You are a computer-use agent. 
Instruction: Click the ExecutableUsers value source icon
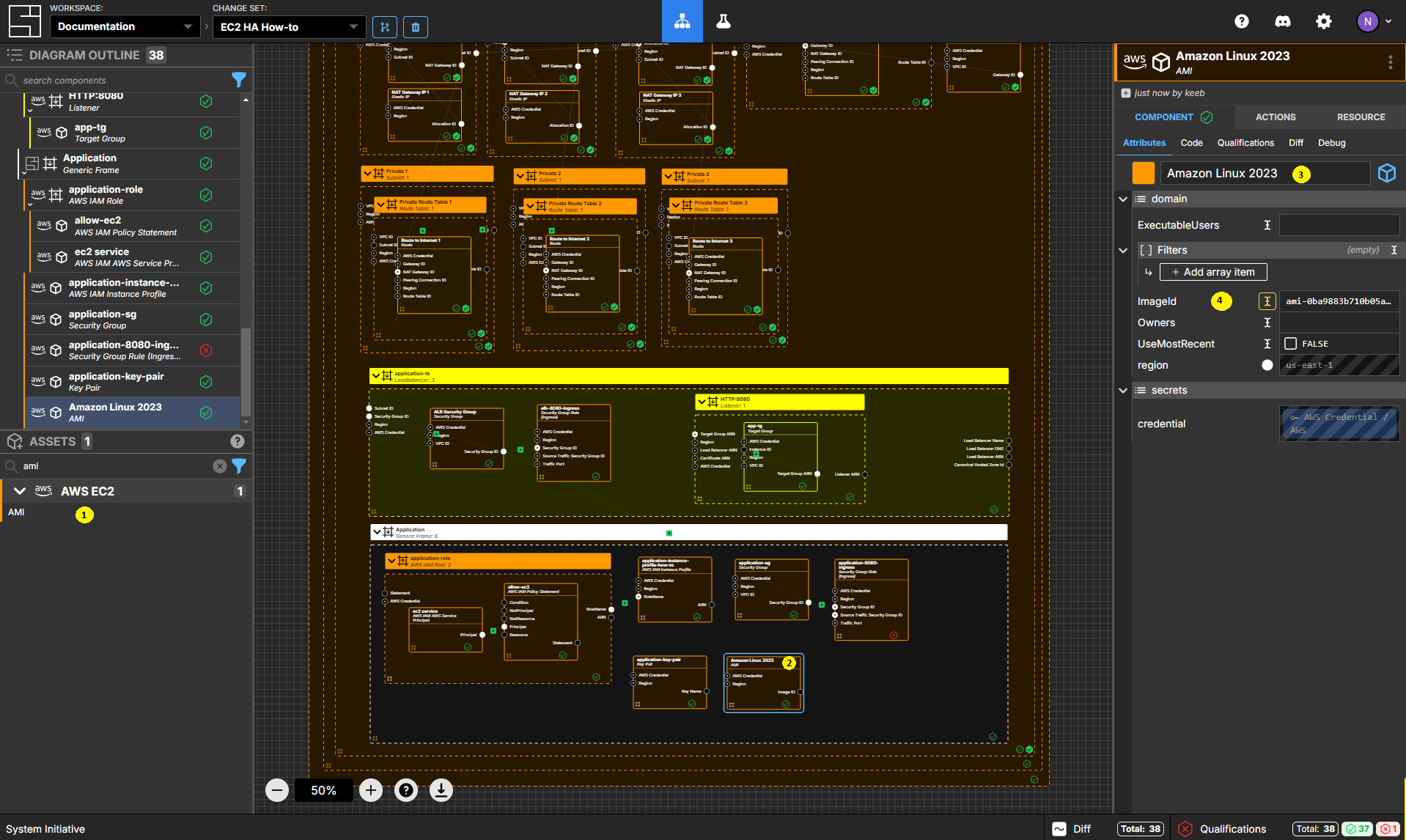(x=1267, y=225)
